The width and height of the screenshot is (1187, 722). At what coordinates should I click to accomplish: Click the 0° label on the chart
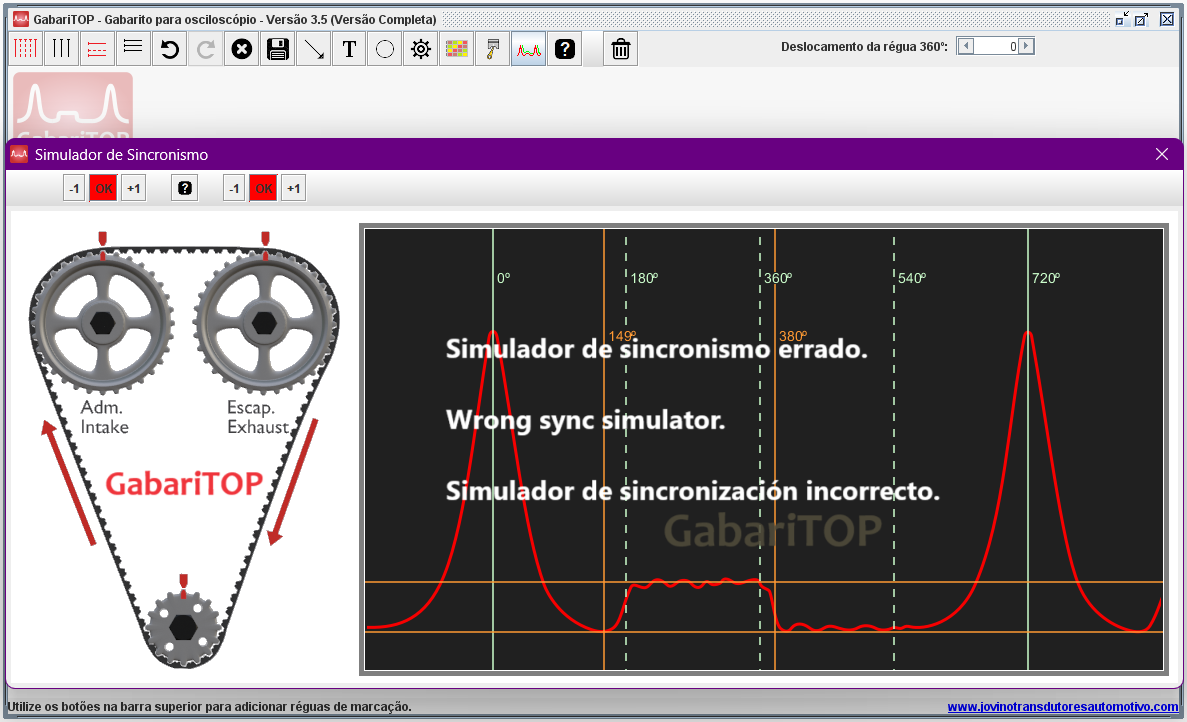pos(503,279)
